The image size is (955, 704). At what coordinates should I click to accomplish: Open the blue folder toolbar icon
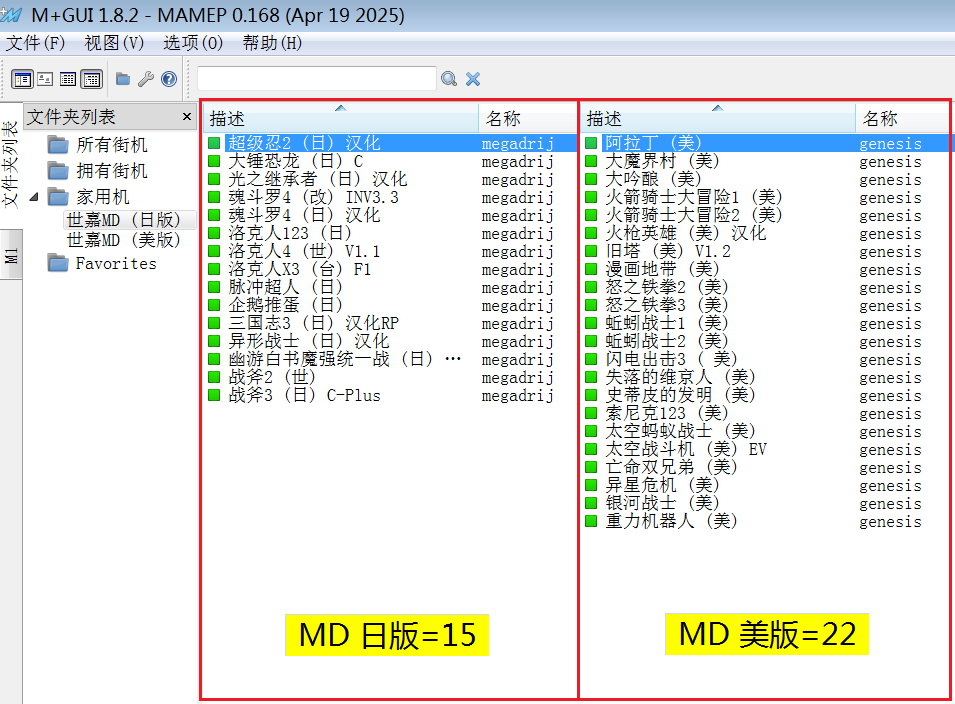(x=123, y=79)
